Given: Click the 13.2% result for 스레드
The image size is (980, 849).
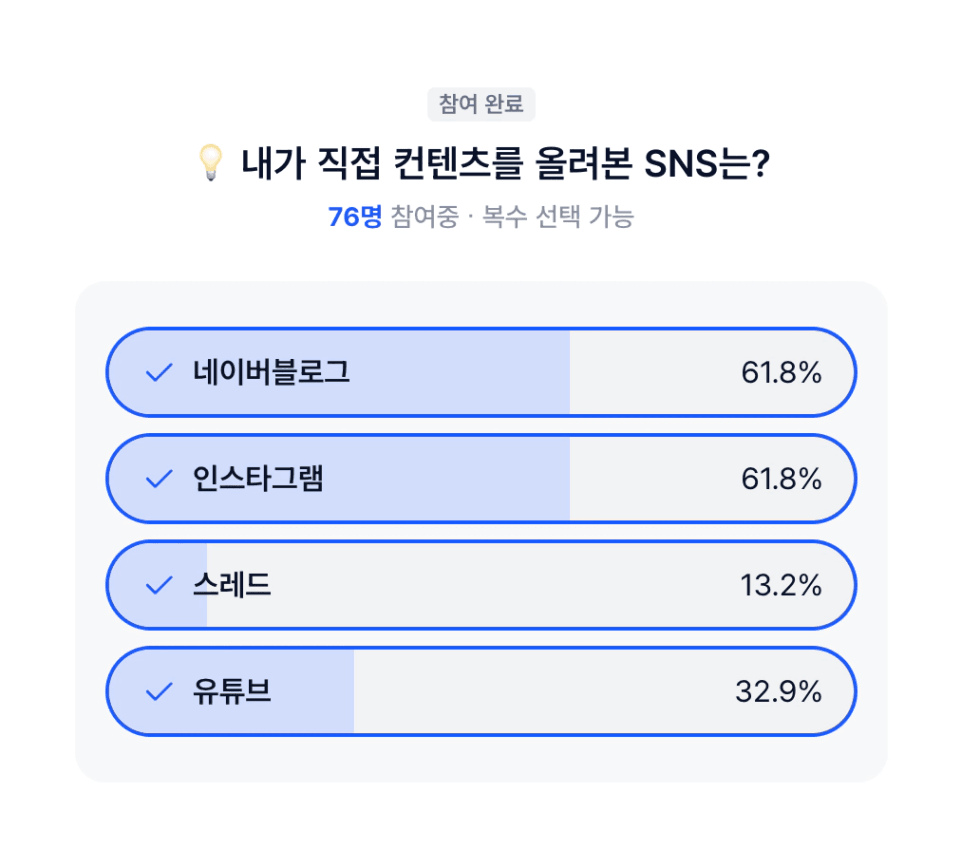Looking at the screenshot, I should [x=781, y=585].
